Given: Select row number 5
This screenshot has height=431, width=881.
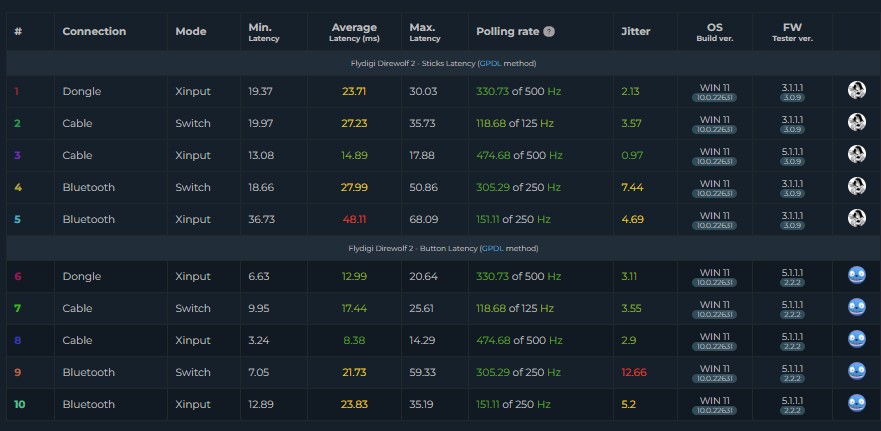Looking at the screenshot, I should coord(17,219).
